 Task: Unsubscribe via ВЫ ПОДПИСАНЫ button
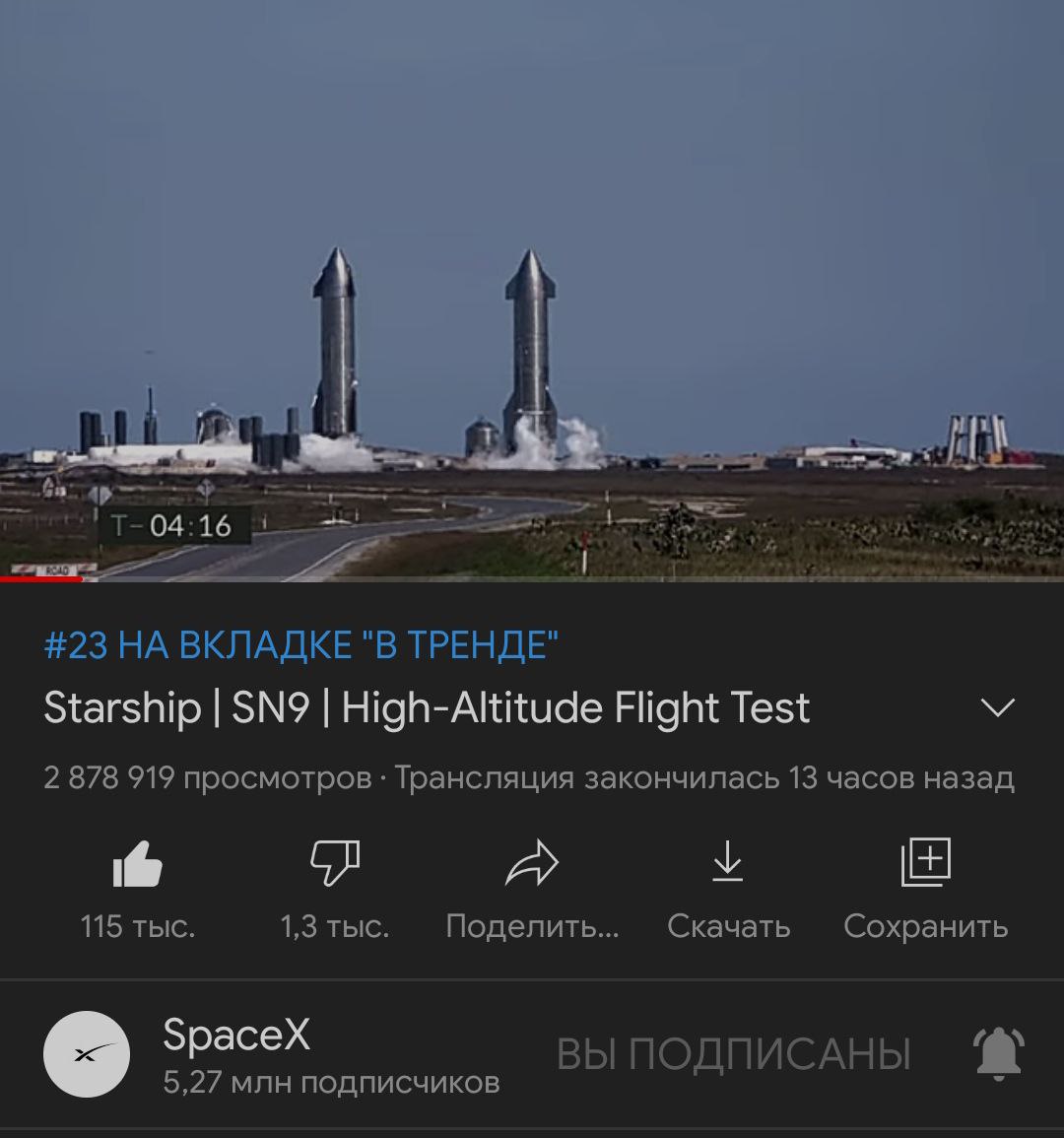tap(733, 1054)
